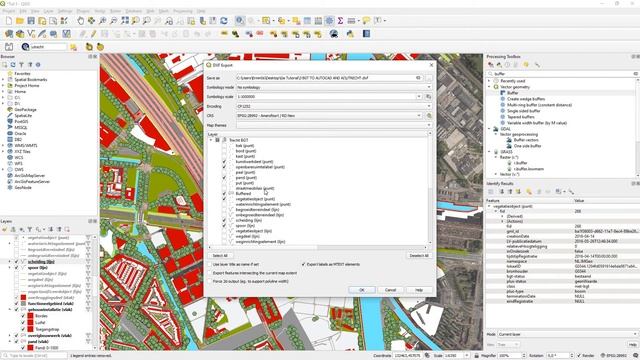Toggle checkbox for Buffered layer in dialog
This screenshot has width=640, height=360.
[x=224, y=193]
